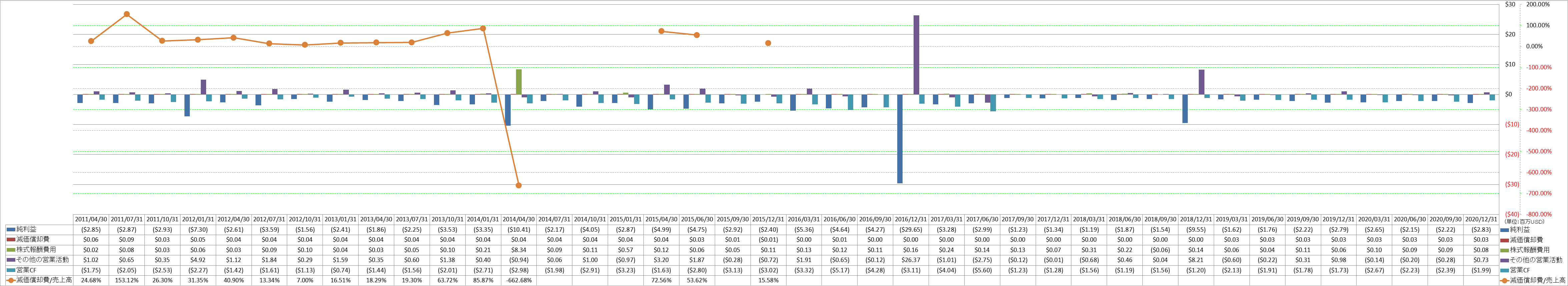This screenshot has width=1568, height=286.
Task: Select the ($10.41) net income cell
Action: point(519,229)
